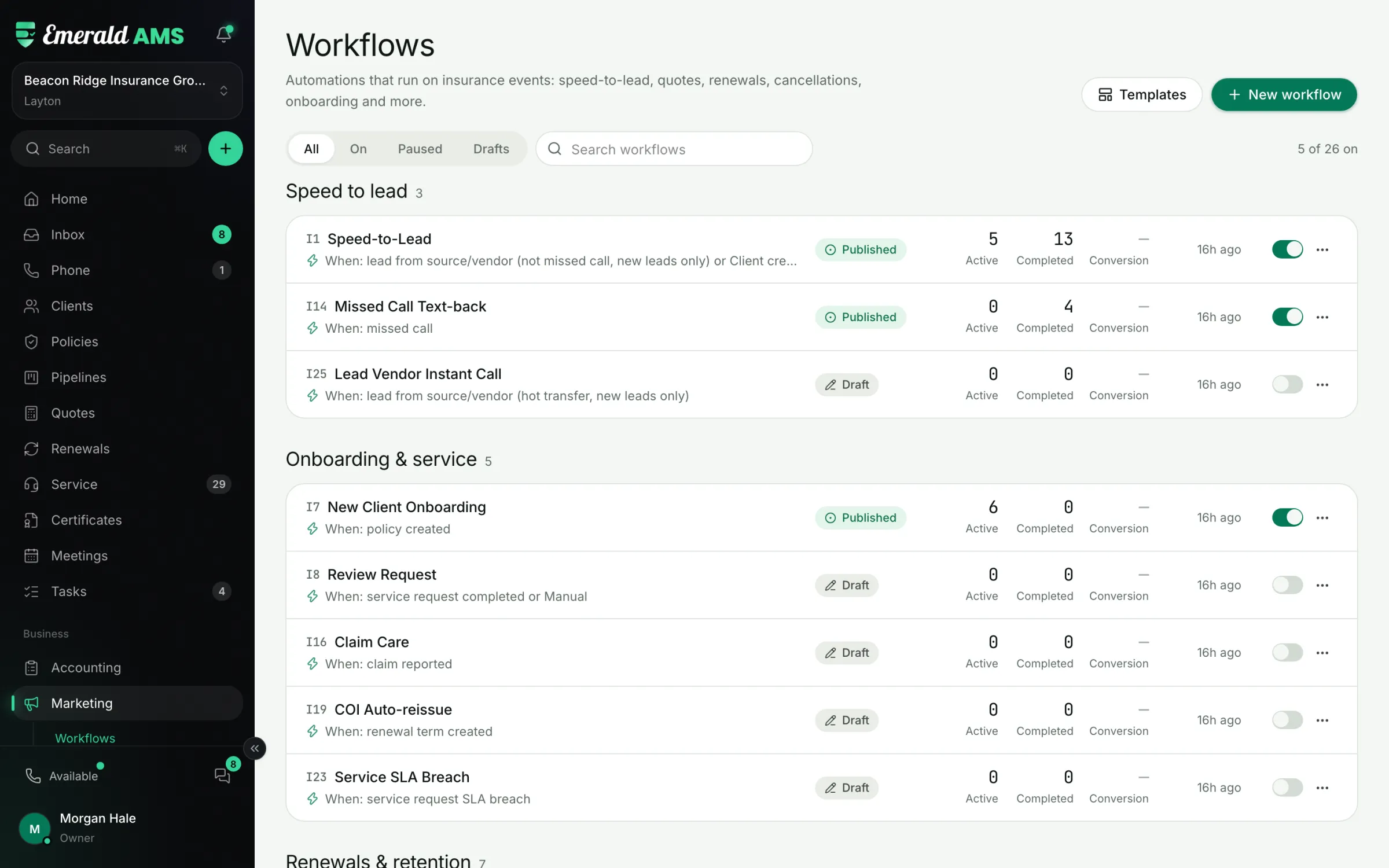
Task: Open the Workflows sub-item link
Action: (x=85, y=738)
